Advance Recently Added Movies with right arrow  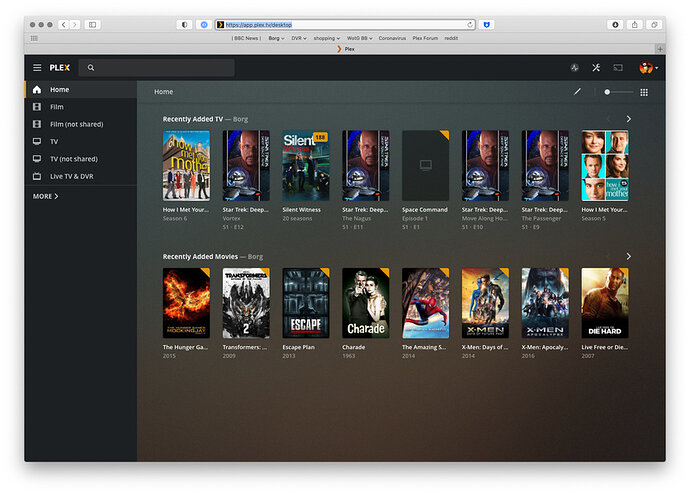coord(628,256)
